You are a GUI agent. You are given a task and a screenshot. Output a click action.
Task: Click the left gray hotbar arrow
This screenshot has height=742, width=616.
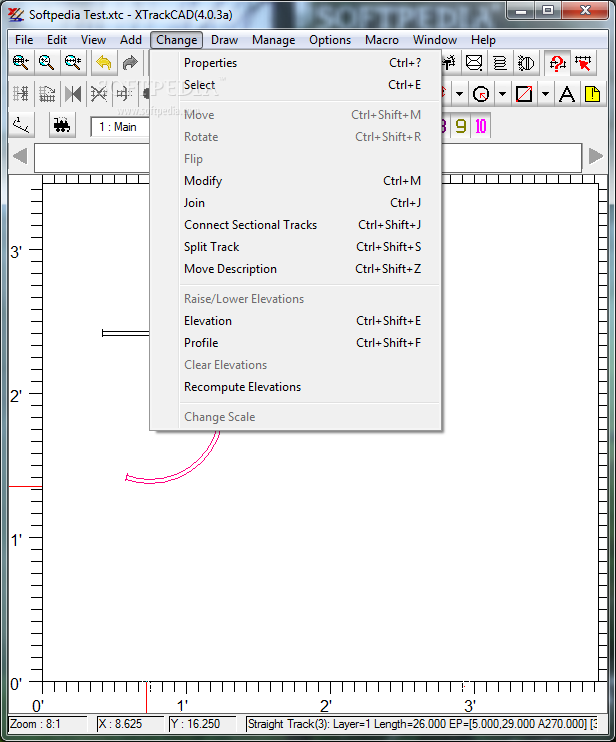(x=20, y=156)
